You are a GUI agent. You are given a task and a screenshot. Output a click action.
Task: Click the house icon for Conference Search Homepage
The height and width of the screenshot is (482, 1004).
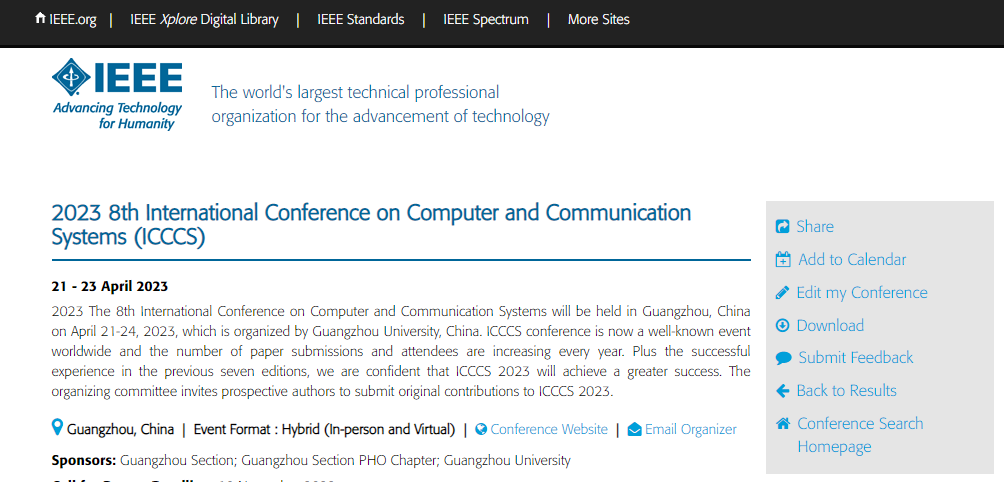pyautogui.click(x=782, y=423)
